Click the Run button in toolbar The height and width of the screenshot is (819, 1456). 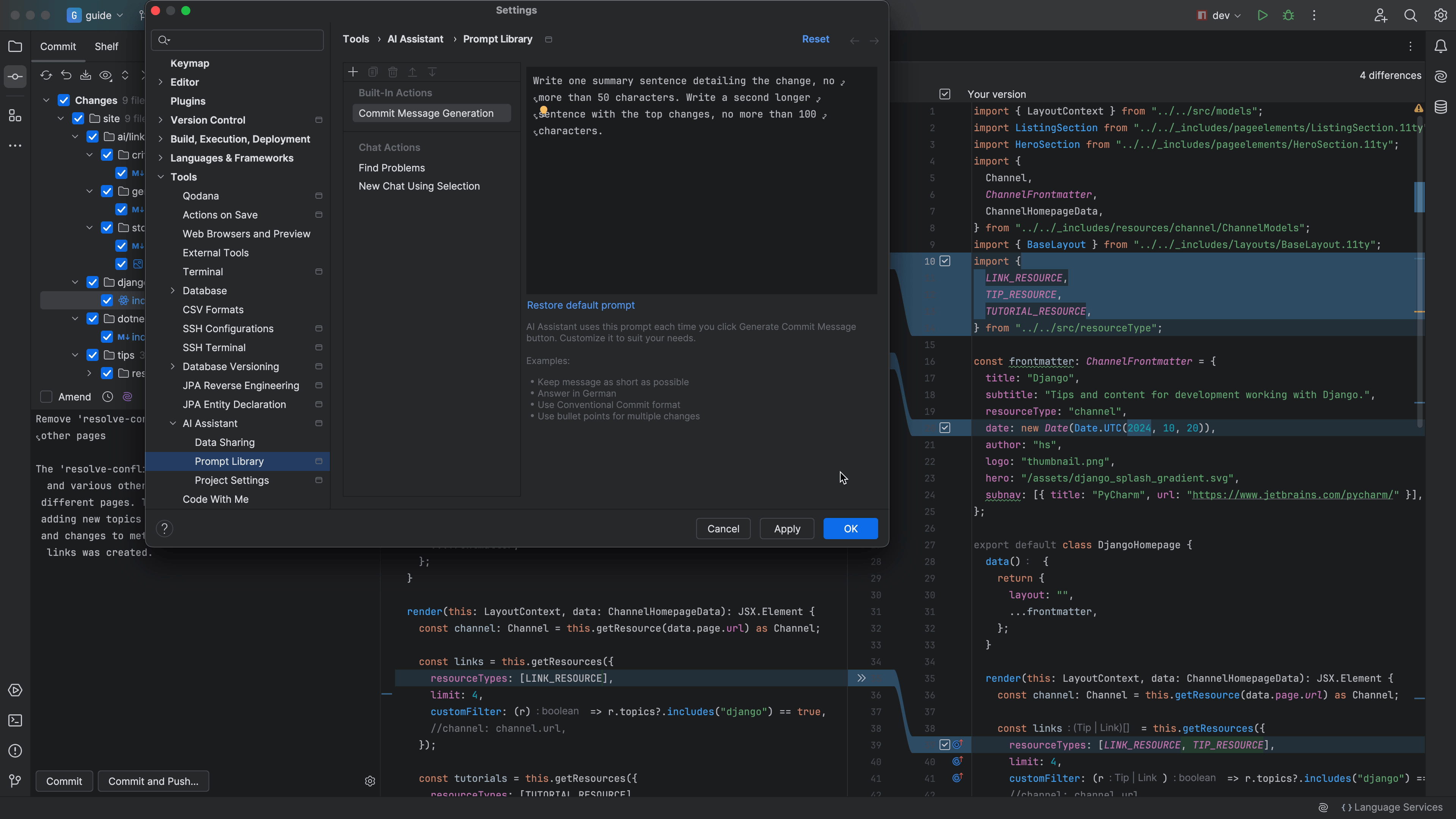click(1262, 15)
